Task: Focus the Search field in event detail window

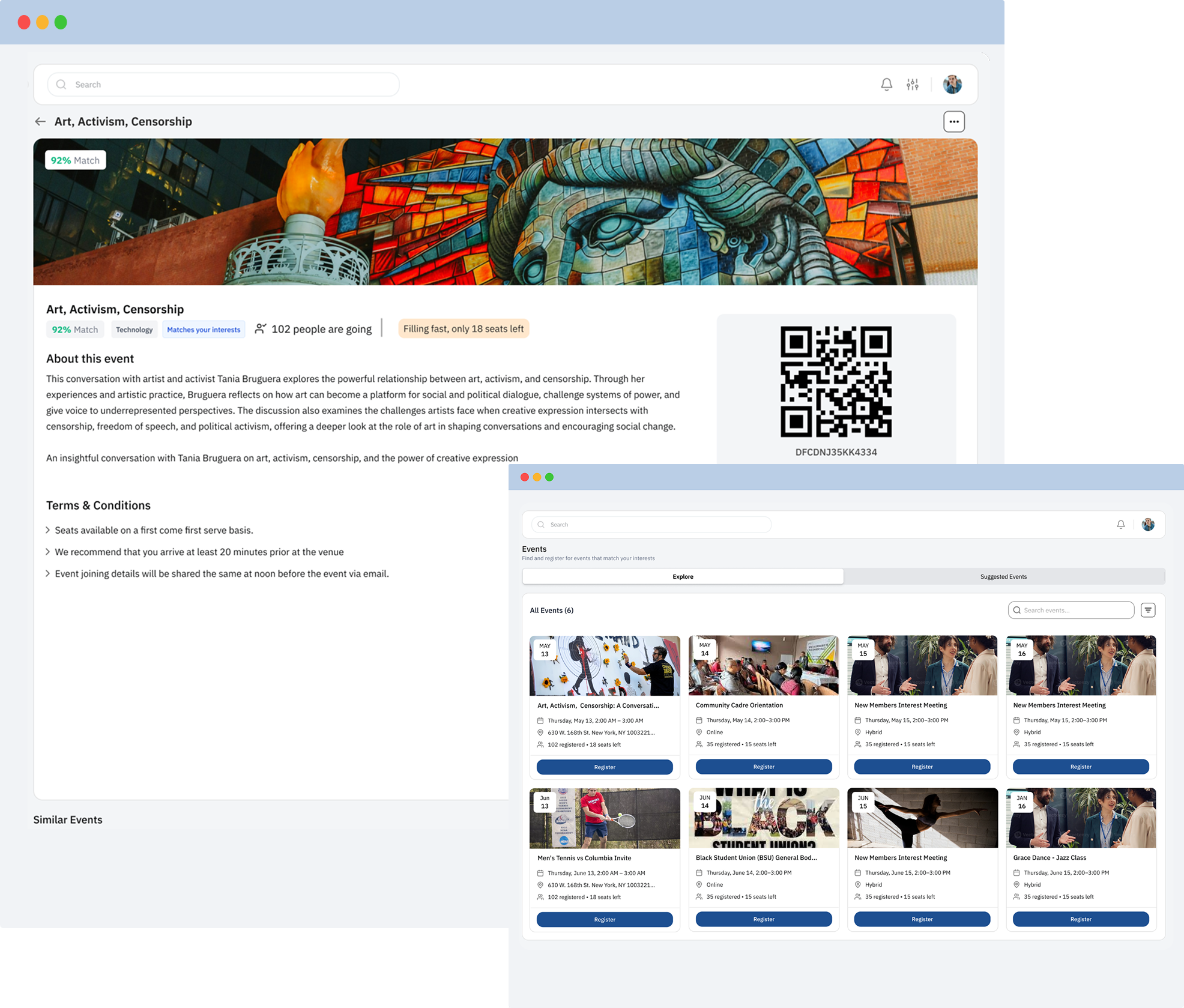Action: (223, 85)
